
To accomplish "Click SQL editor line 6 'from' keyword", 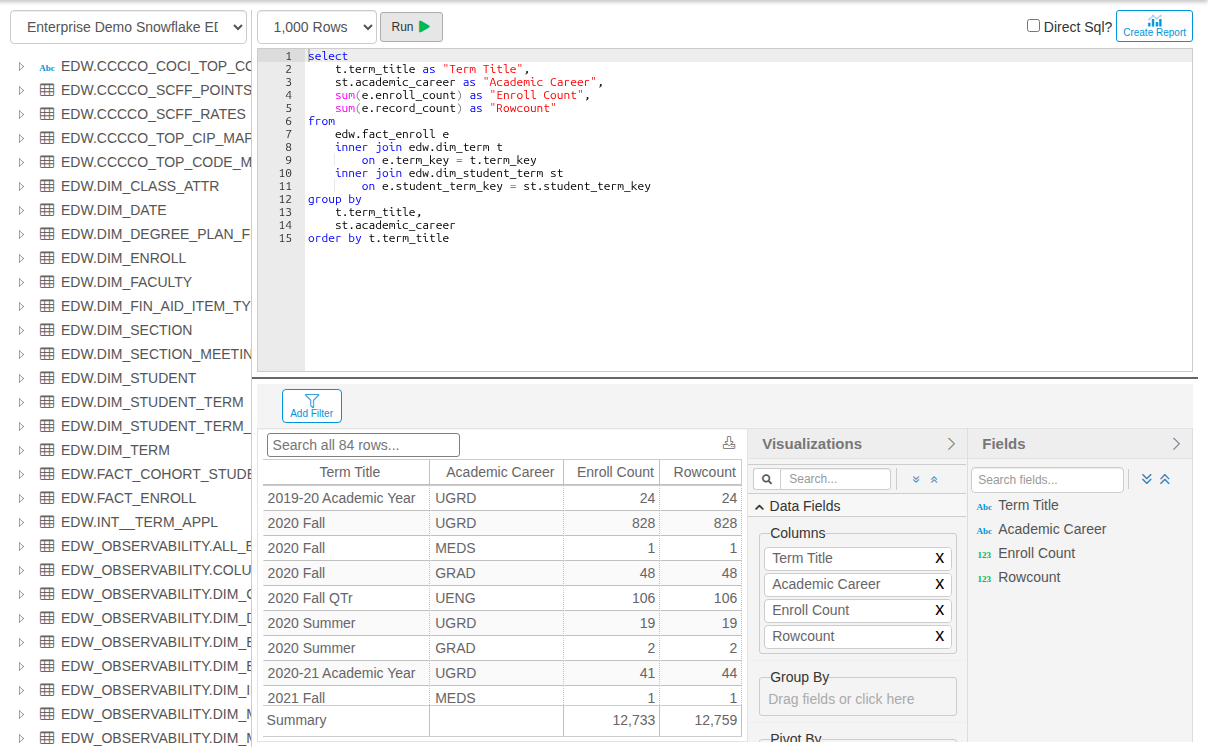I will 322,121.
